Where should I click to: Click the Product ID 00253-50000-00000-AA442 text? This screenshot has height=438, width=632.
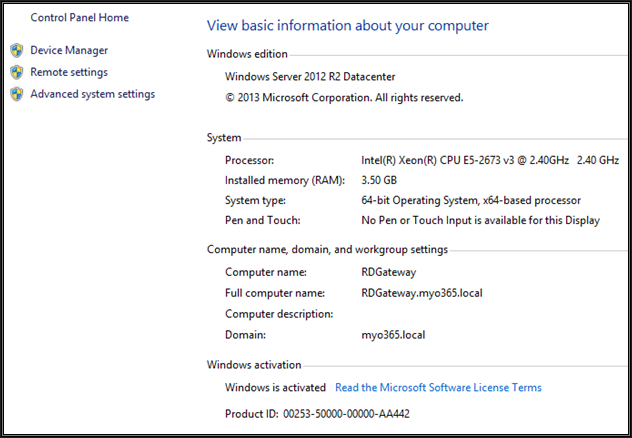coord(317,413)
